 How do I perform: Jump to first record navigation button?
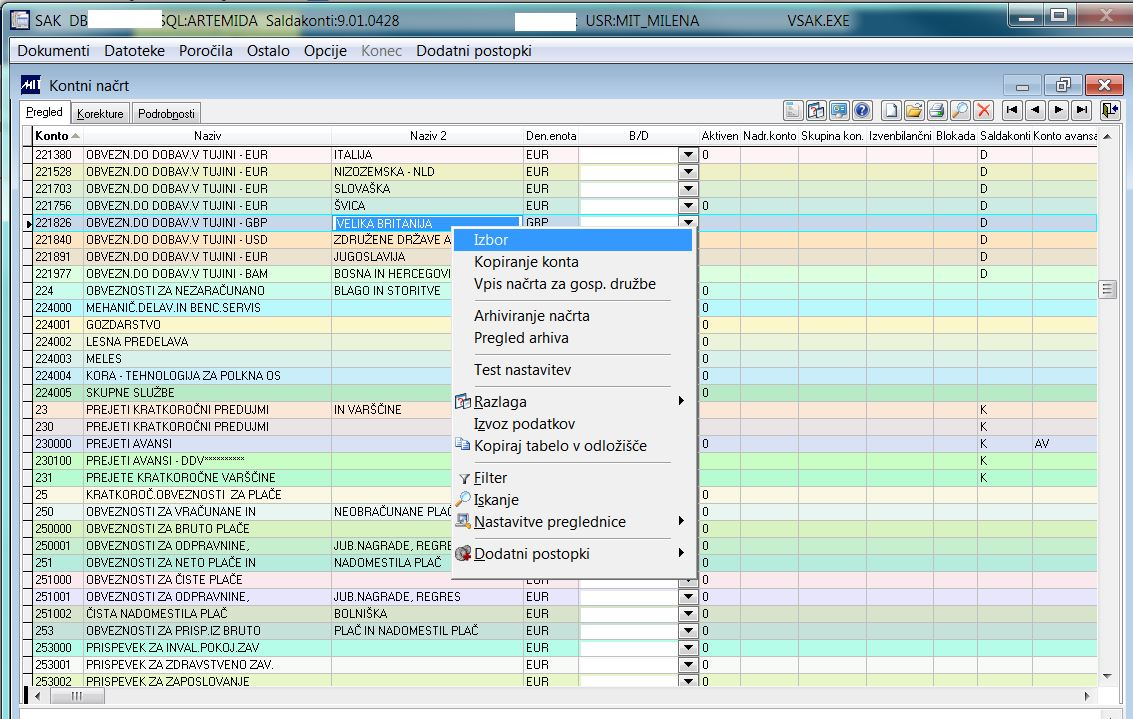[x=1013, y=111]
